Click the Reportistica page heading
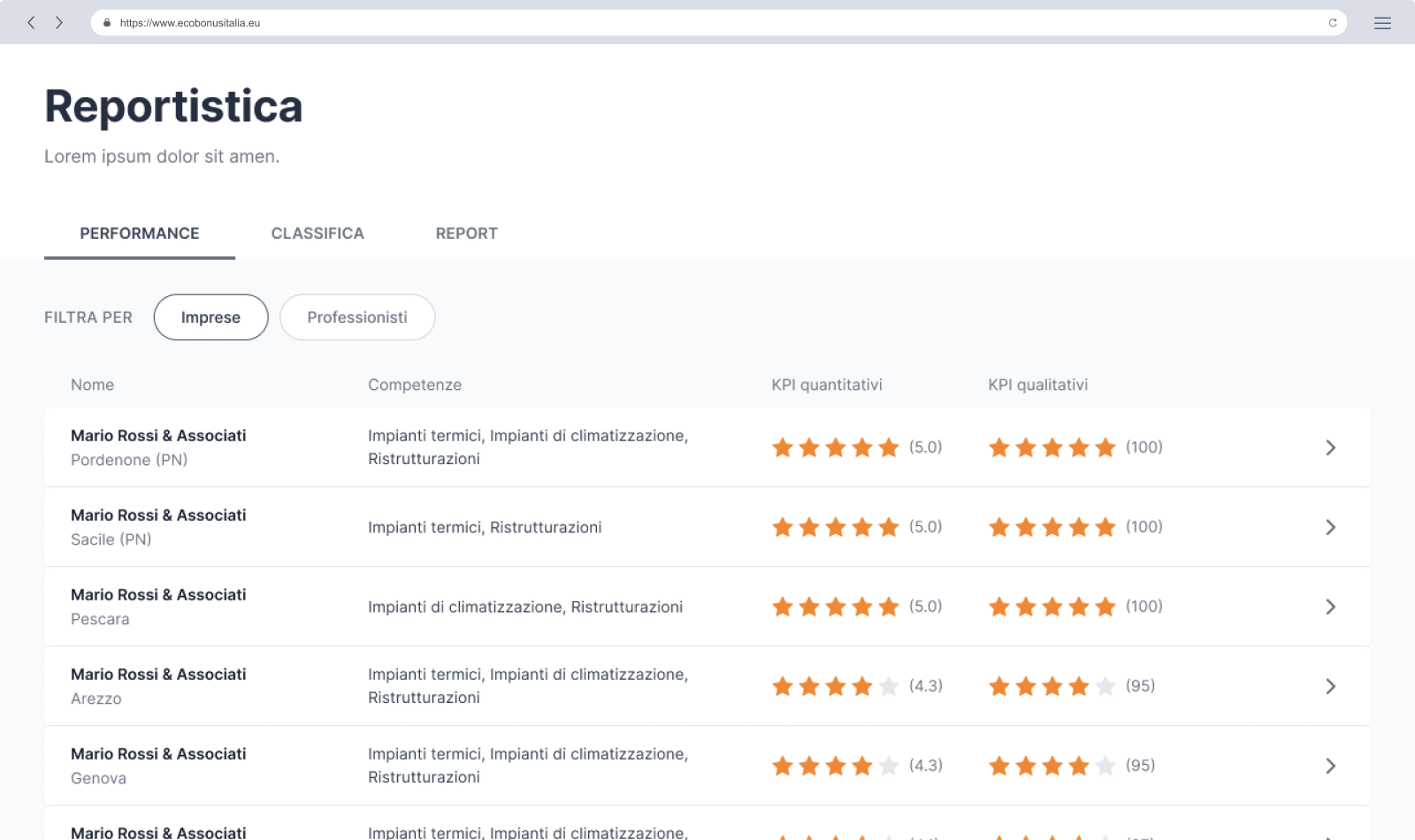This screenshot has width=1415, height=840. coord(173,107)
